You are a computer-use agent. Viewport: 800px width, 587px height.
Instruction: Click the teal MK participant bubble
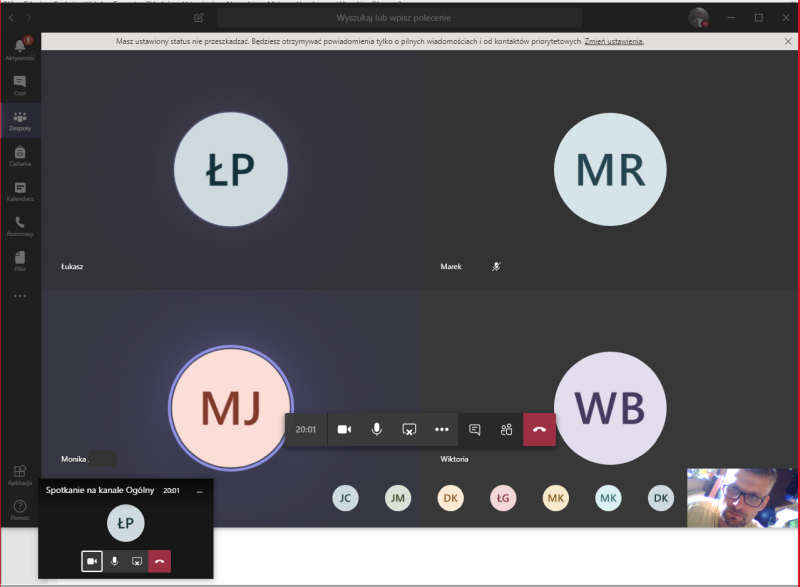[x=608, y=498]
